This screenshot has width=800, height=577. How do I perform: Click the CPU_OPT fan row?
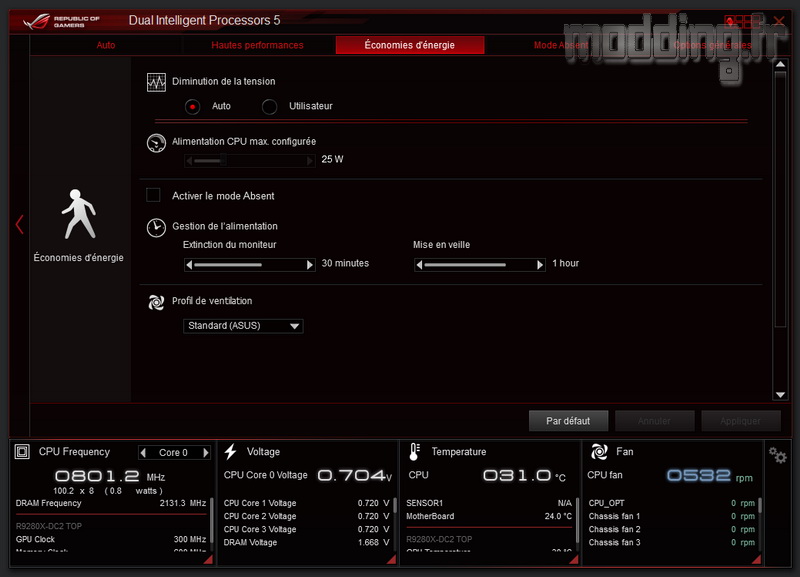(671, 503)
